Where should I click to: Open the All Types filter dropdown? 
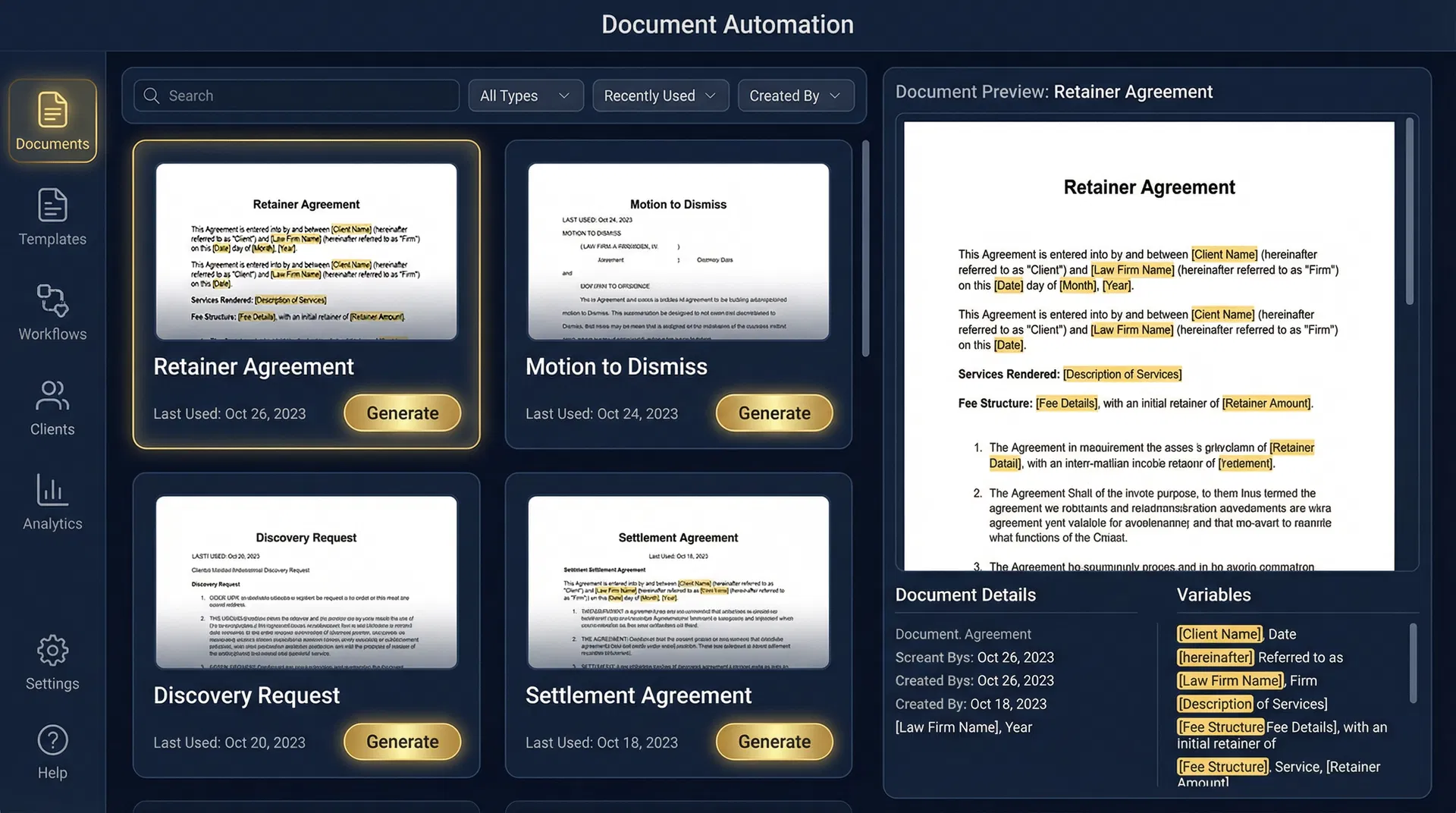[x=525, y=96]
